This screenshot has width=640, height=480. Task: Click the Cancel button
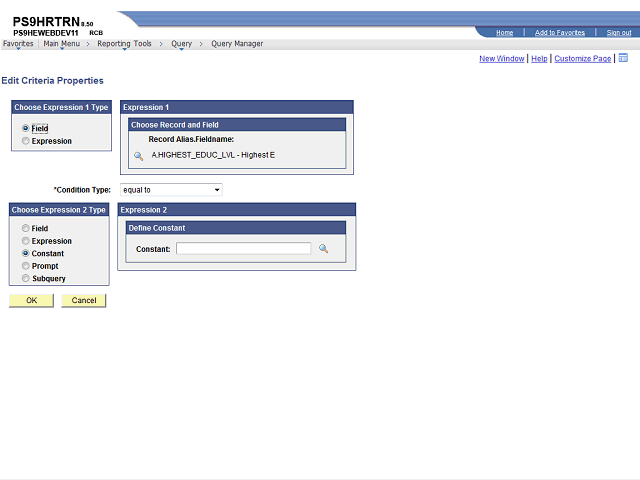(84, 300)
